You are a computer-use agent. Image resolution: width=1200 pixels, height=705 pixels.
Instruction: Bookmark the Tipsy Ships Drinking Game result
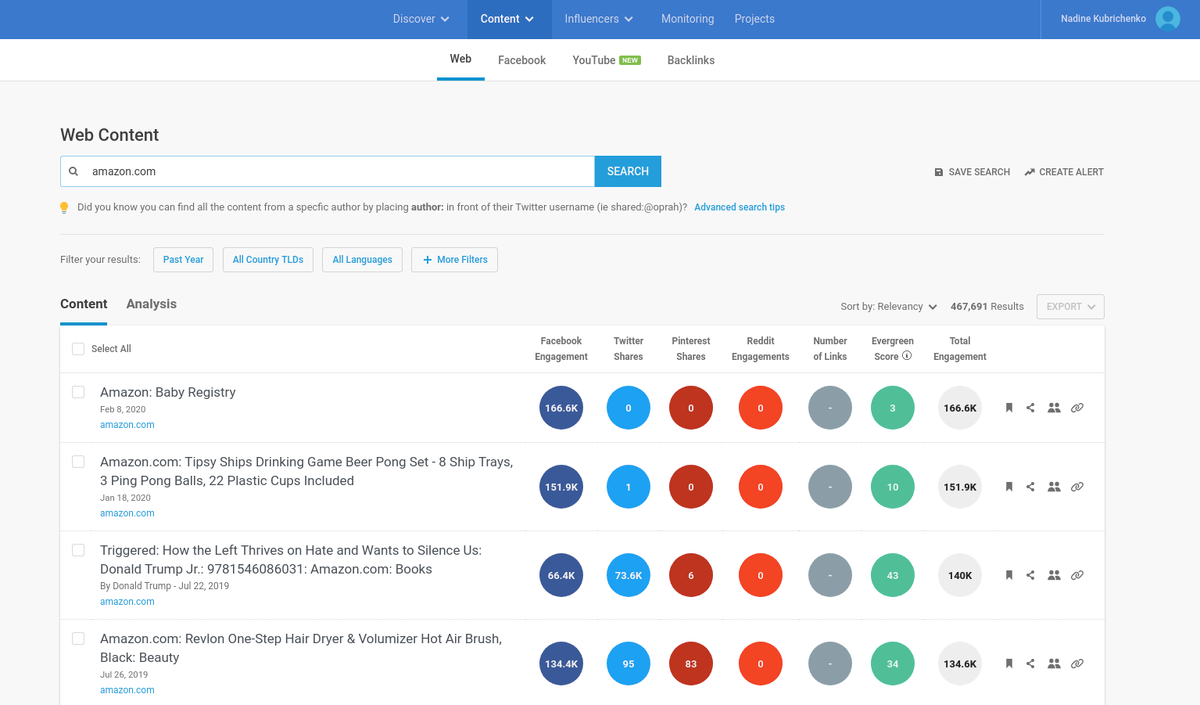coord(1009,487)
